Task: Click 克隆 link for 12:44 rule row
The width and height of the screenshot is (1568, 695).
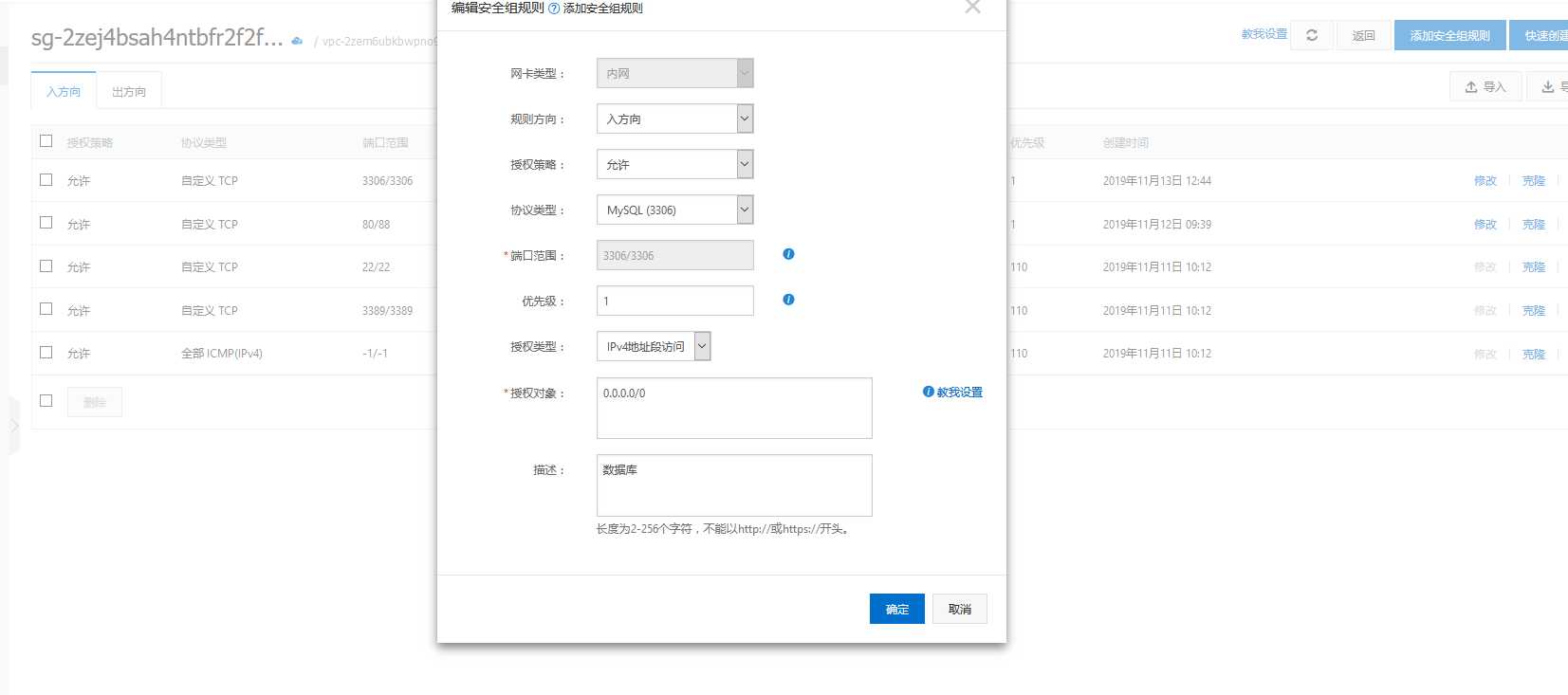Action: [1534, 180]
